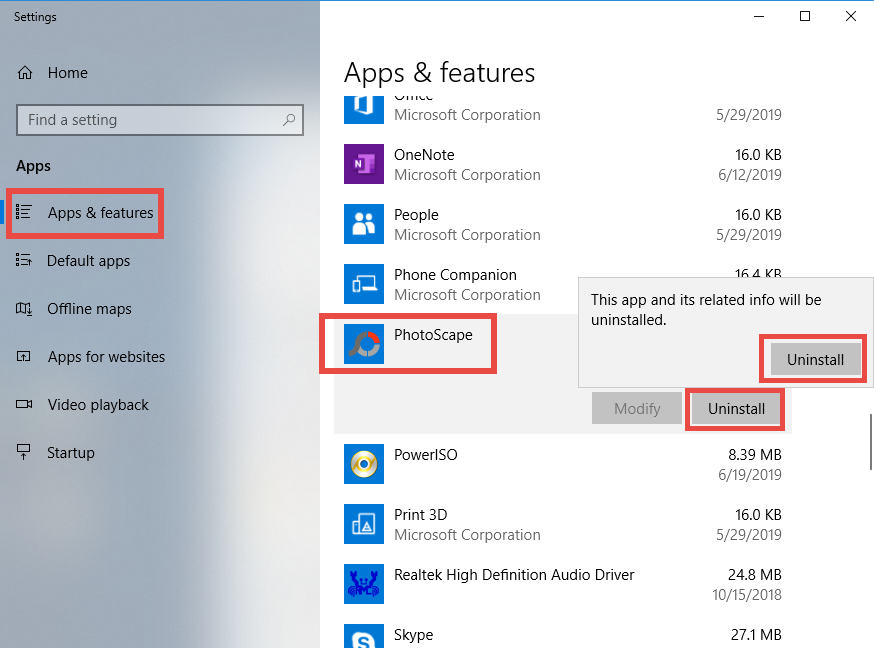Image resolution: width=874 pixels, height=648 pixels.
Task: Click the Uninstall button beside Modify
Action: coord(736,408)
